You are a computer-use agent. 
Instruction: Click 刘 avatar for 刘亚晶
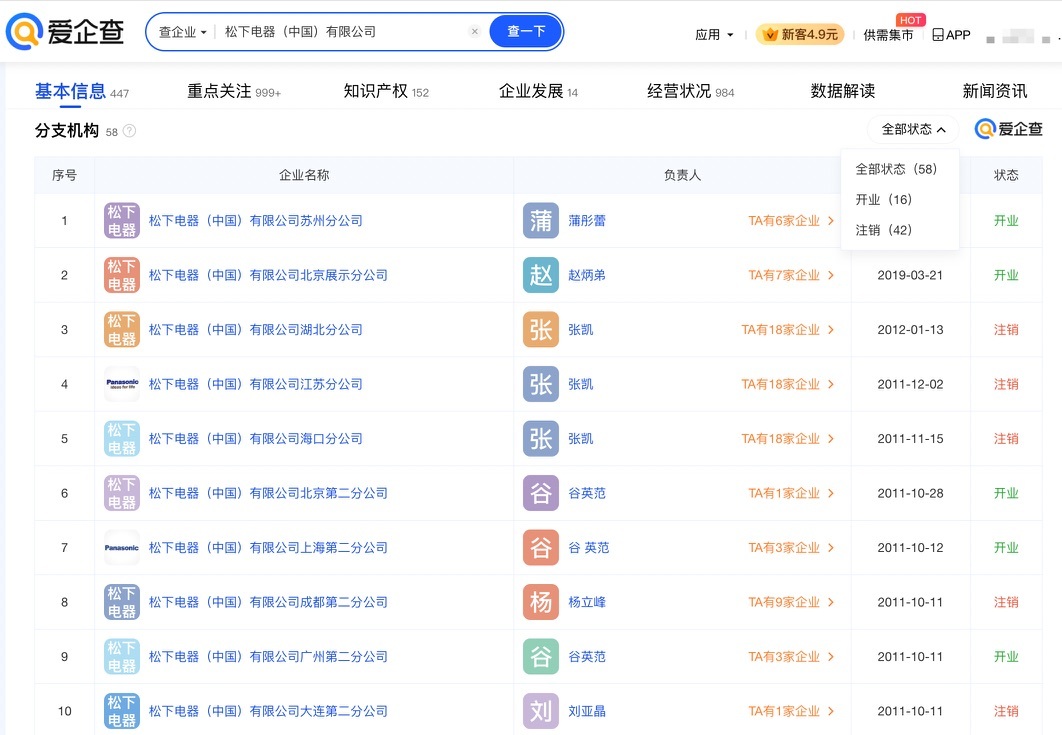pos(540,711)
